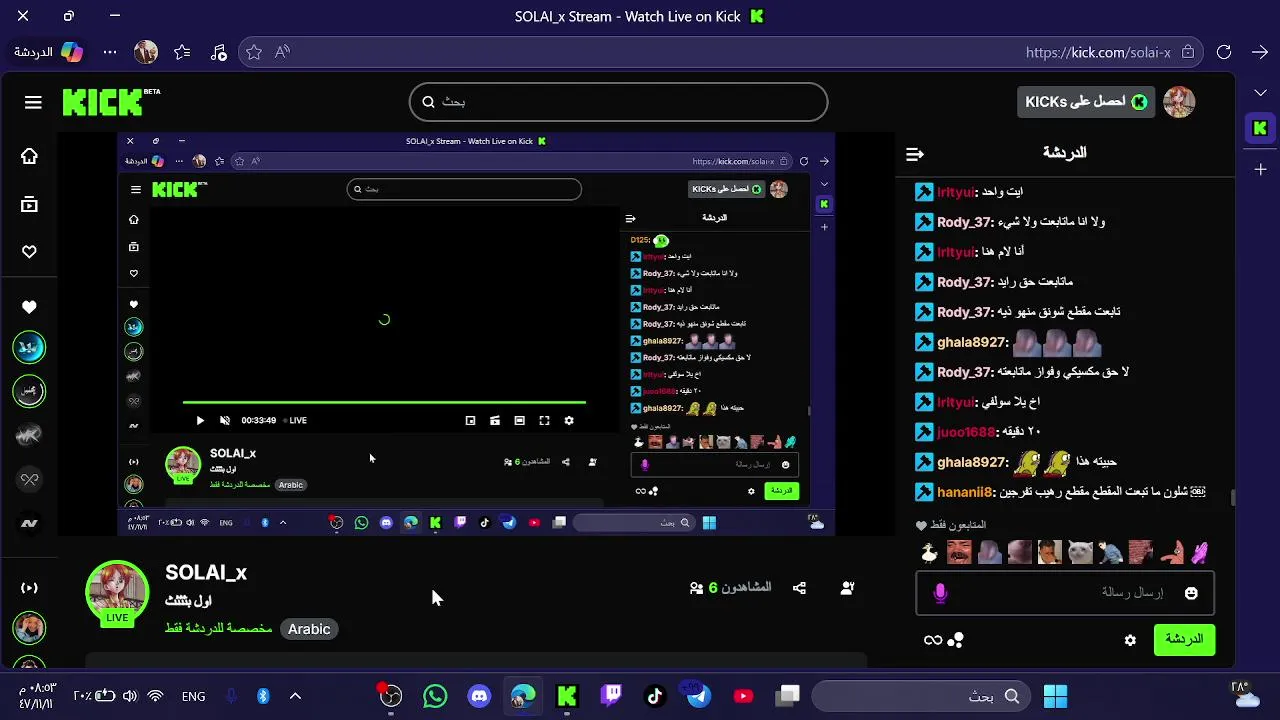View site information lock icon in address bar
This screenshot has width=1280, height=720.
1188,52
